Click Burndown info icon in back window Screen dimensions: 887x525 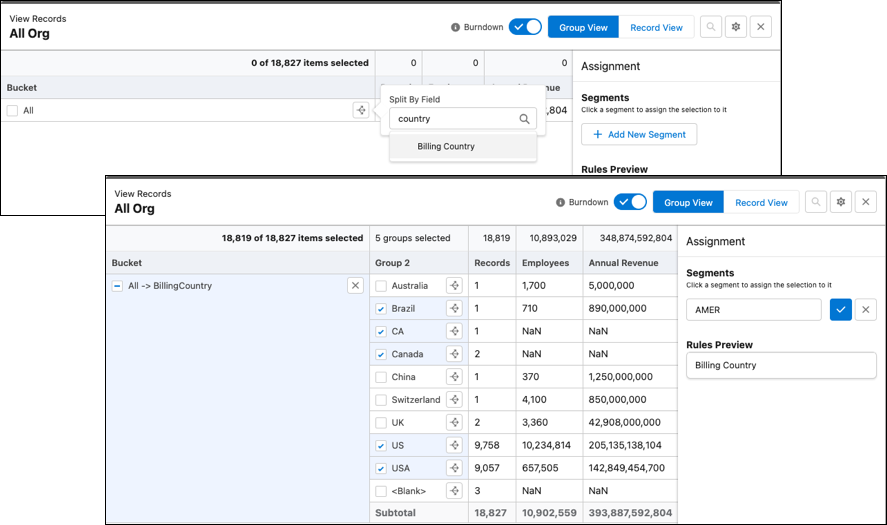455,27
